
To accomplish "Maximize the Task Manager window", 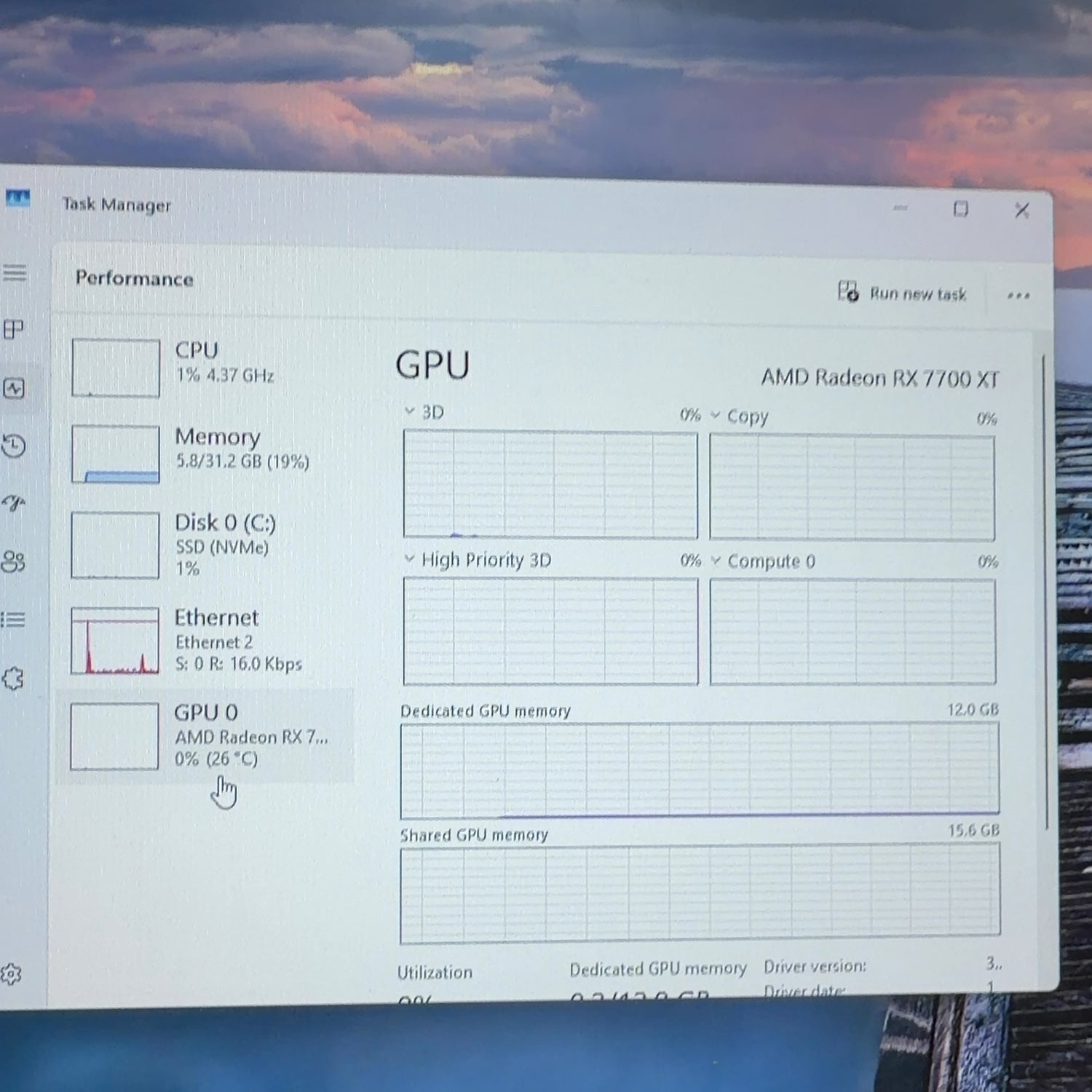I will (x=961, y=209).
